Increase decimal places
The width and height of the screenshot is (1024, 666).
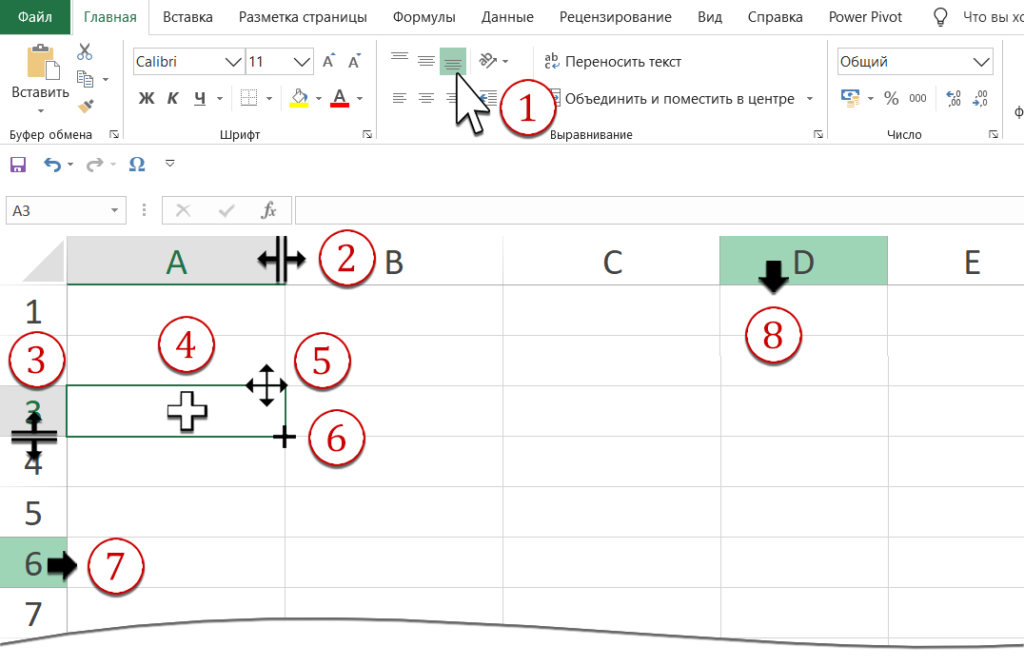coord(953,98)
